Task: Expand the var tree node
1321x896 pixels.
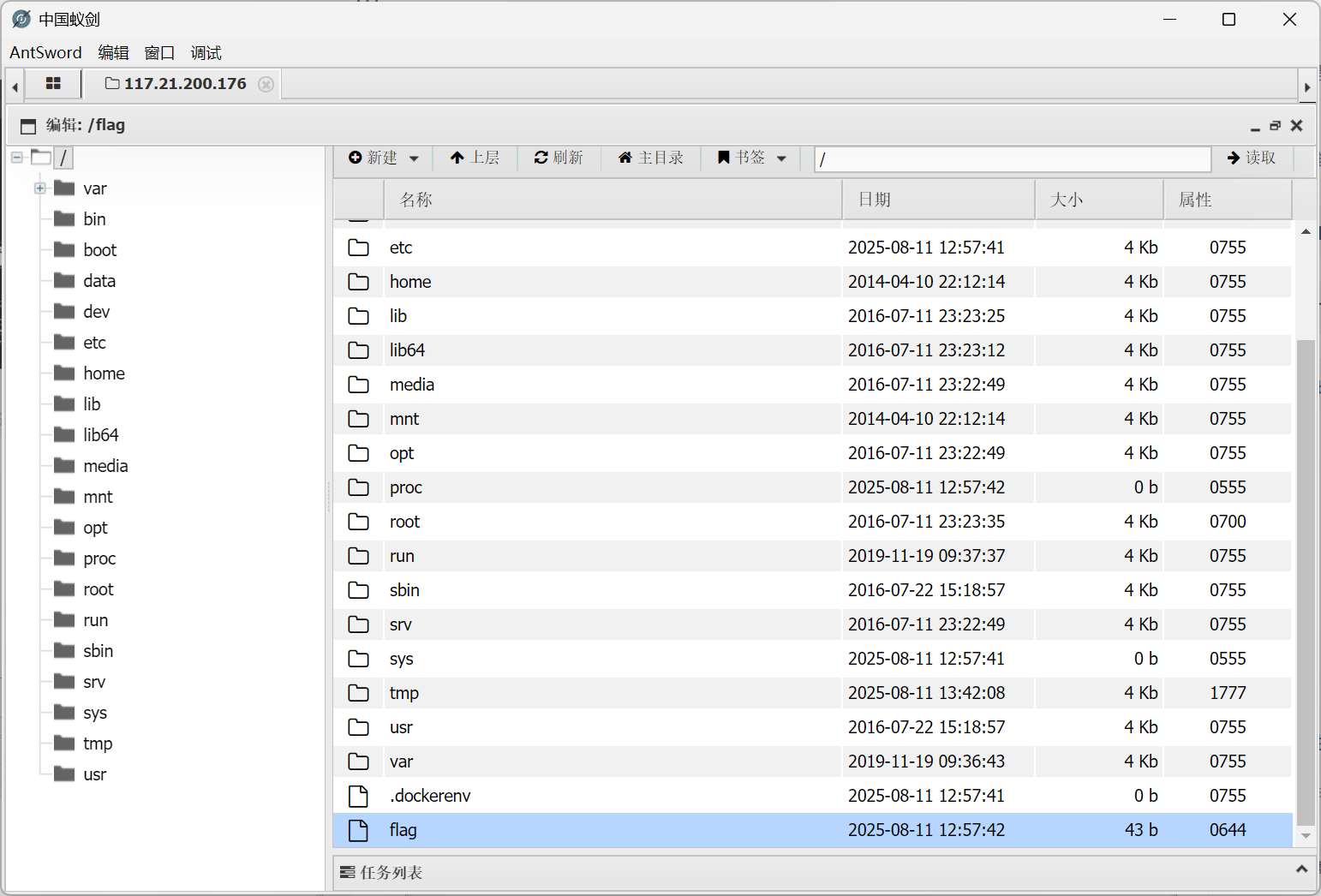Action: (x=39, y=188)
